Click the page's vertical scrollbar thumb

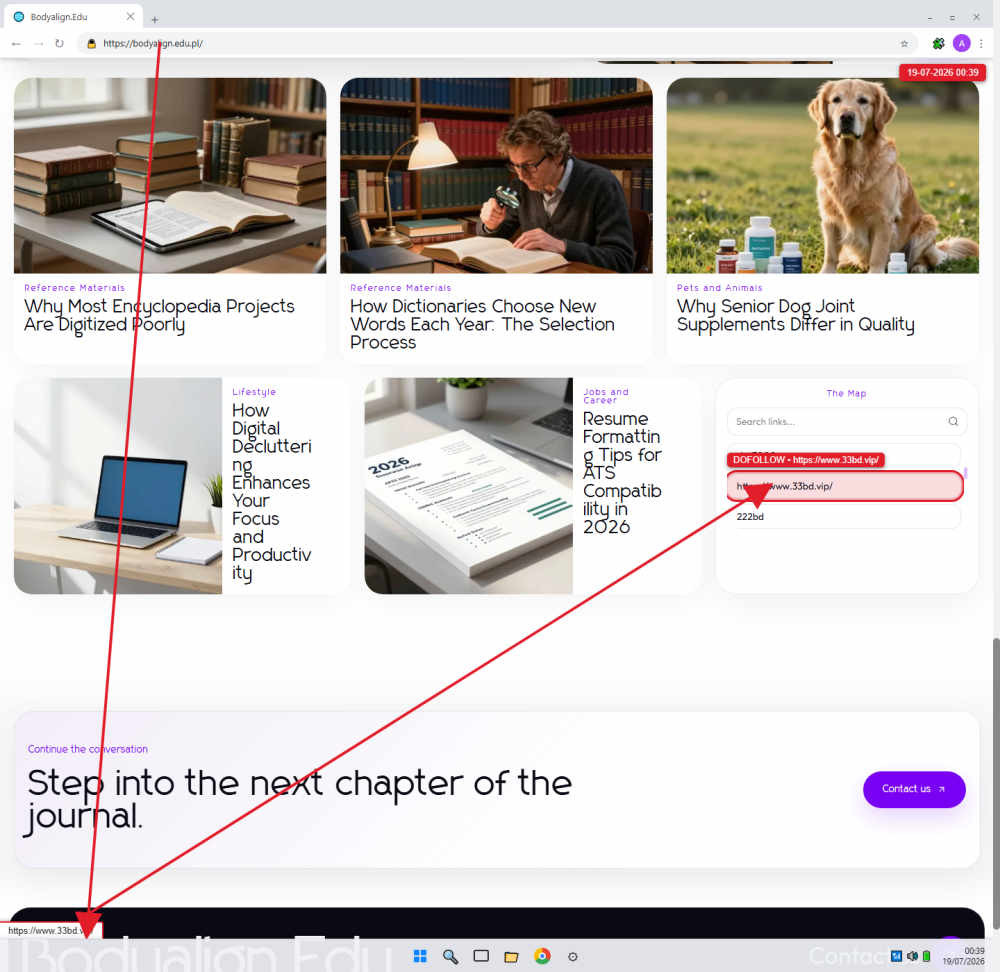996,784
